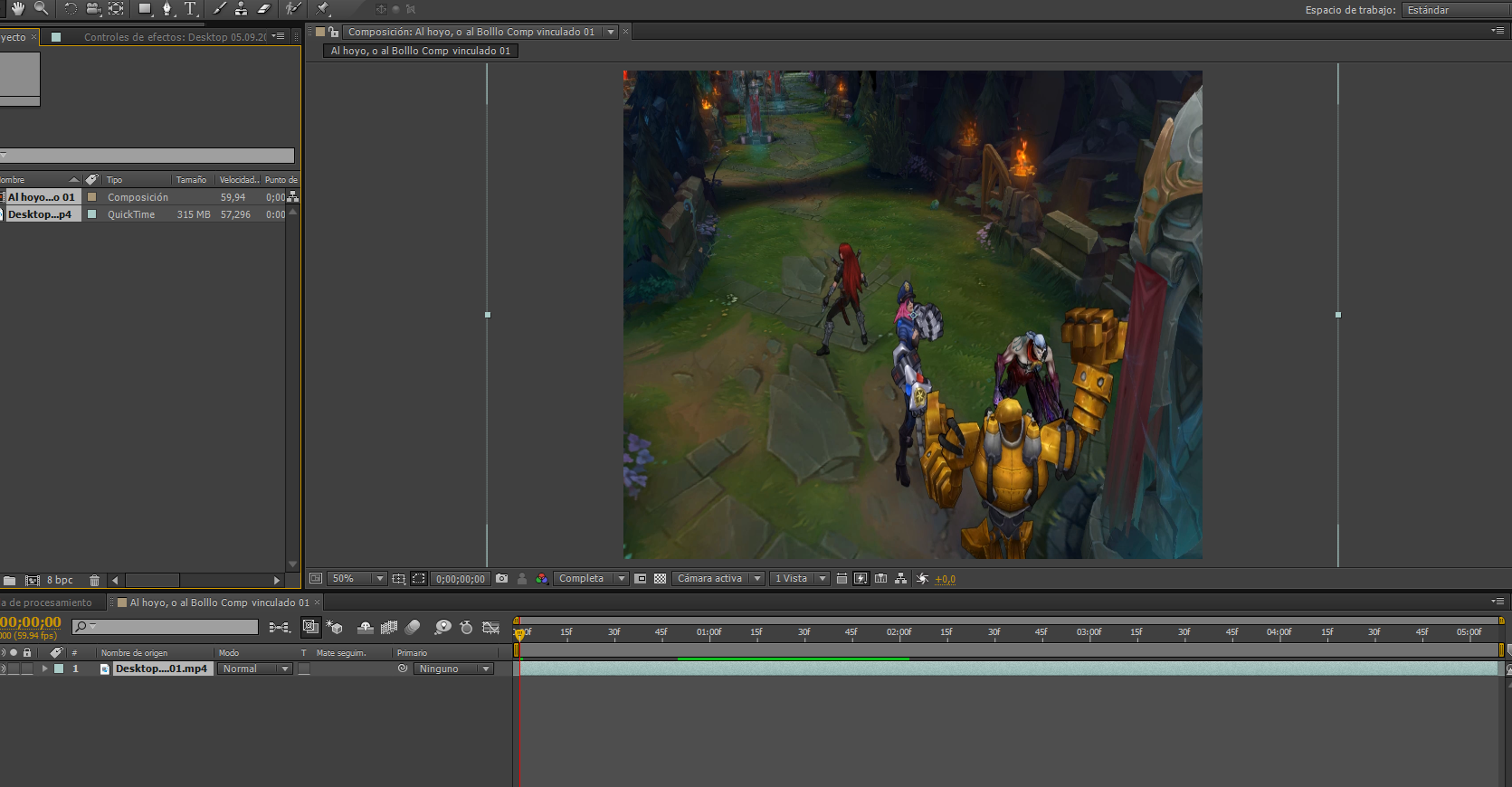Screen dimensions: 1512x787
Task: Select the Brush tool
Action: tap(219, 9)
